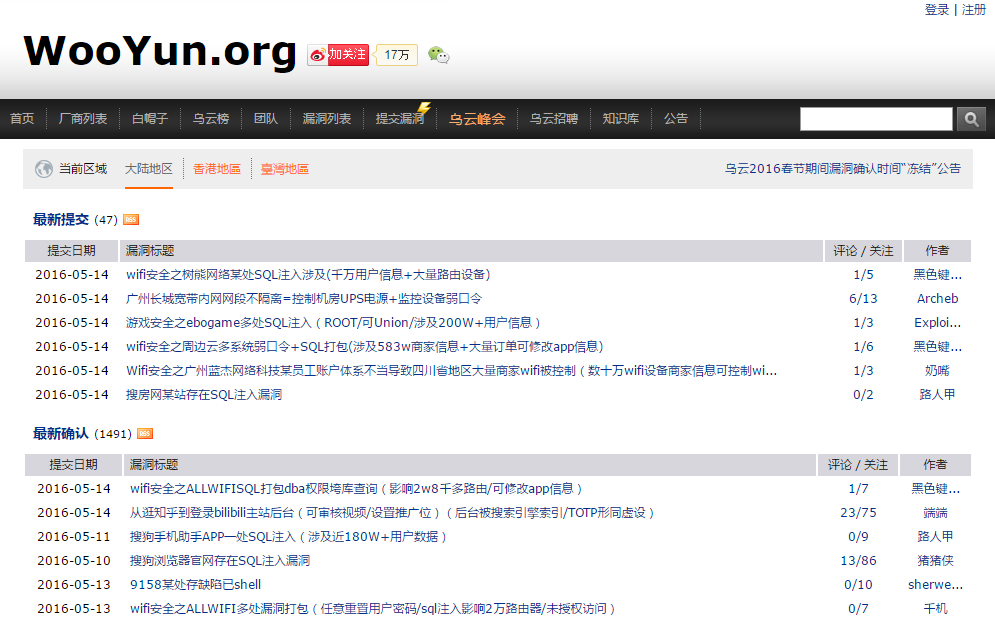The height and width of the screenshot is (624, 995).
Task: Click author 端端
Action: coord(935,513)
